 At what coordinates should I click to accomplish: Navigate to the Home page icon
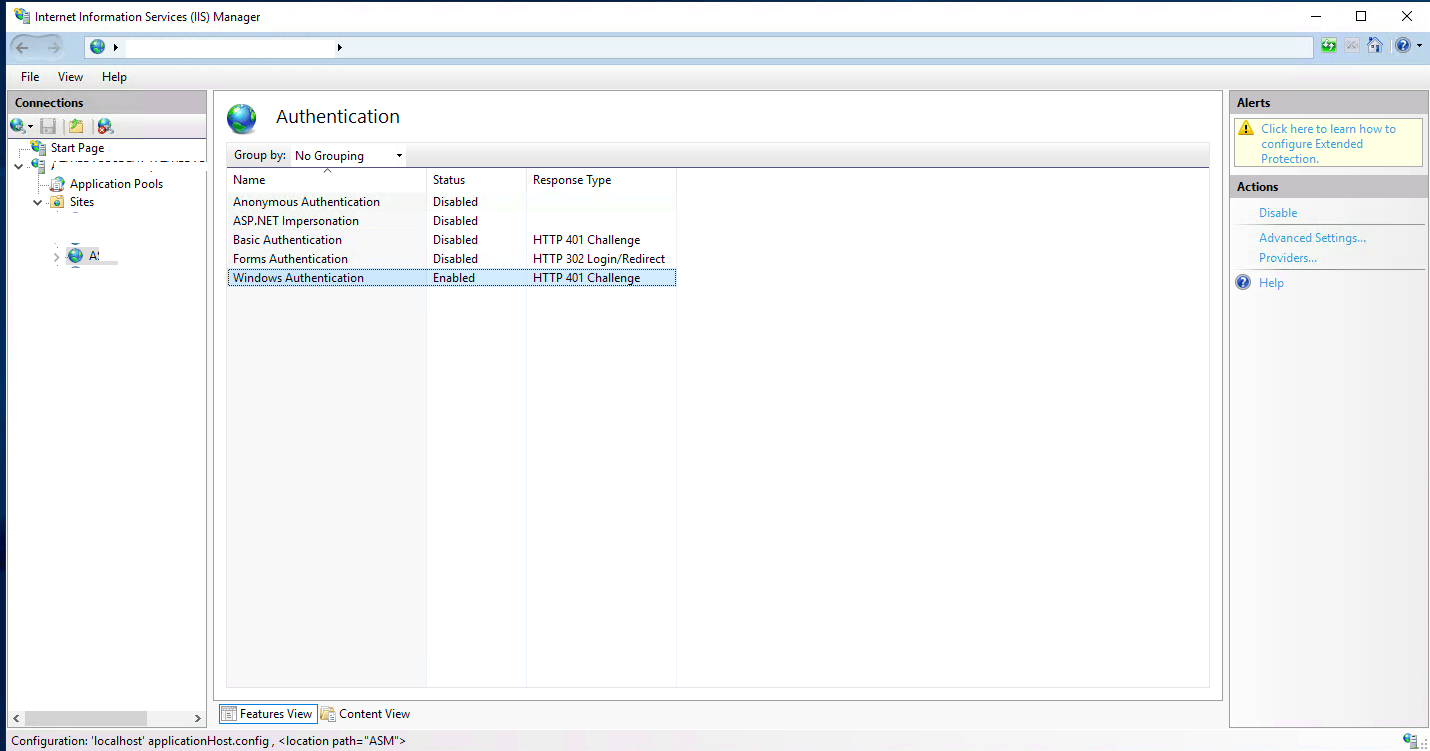click(x=1375, y=45)
